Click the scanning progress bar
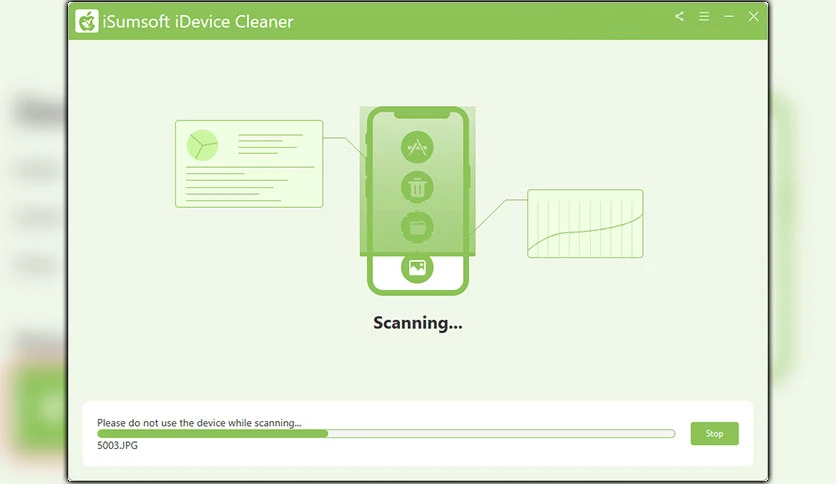836x484 pixels. [x=386, y=434]
